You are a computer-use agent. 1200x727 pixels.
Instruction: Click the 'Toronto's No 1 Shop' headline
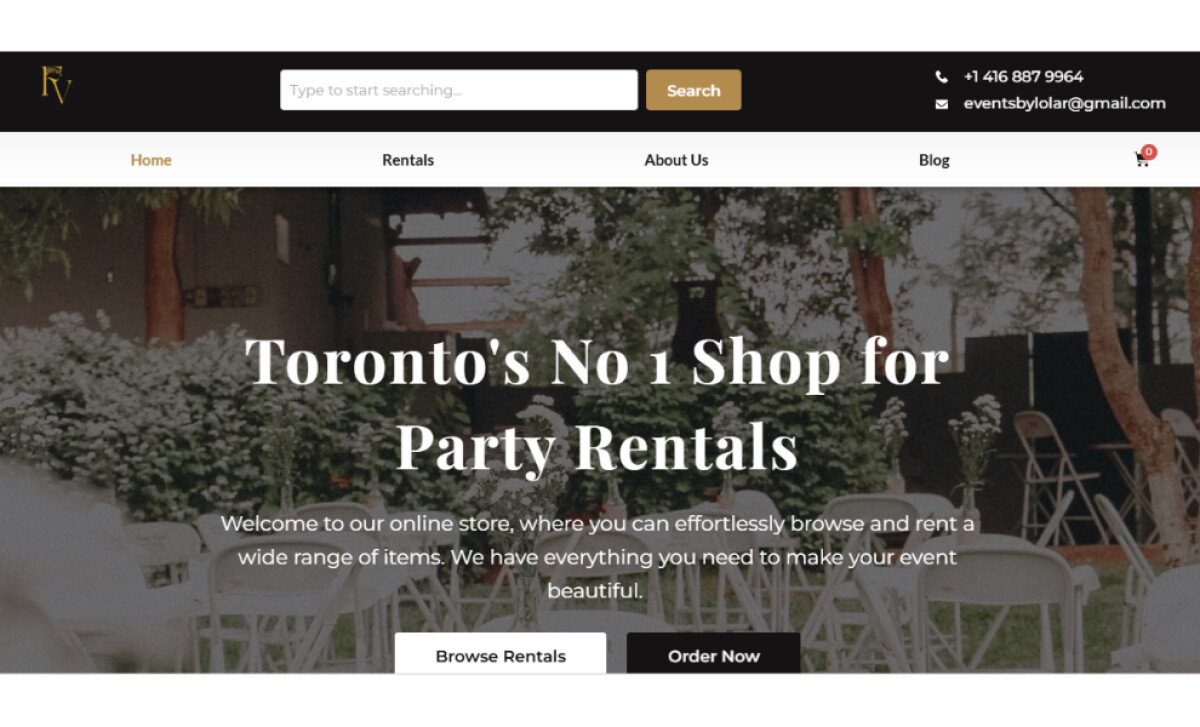coord(597,403)
